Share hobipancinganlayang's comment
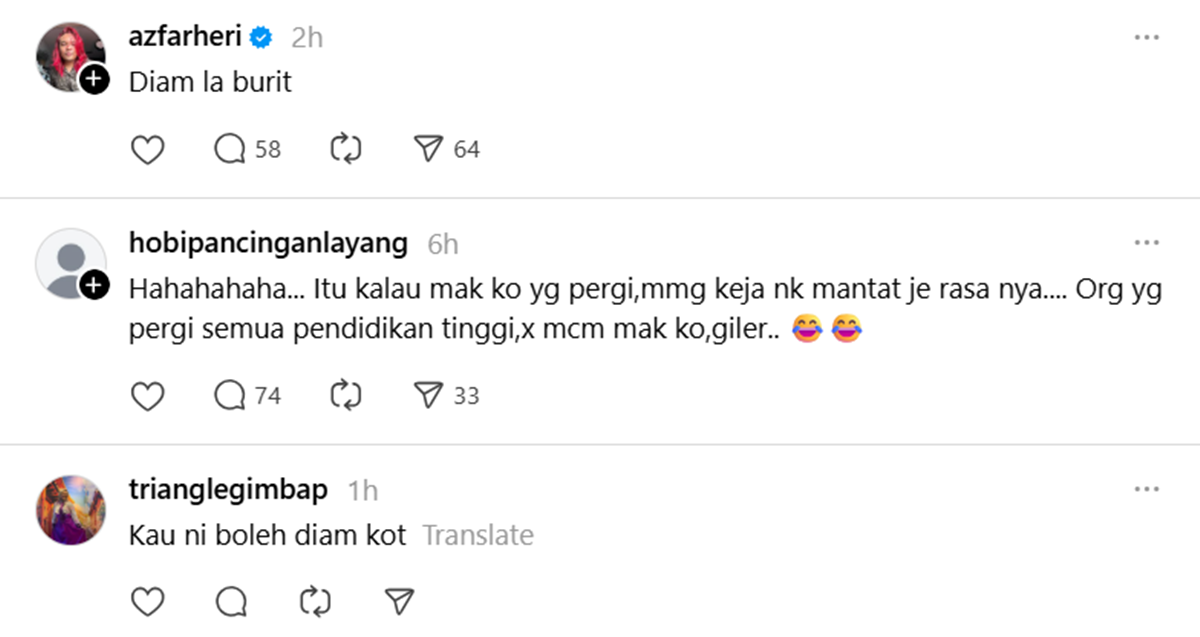This screenshot has height=637, width=1200. click(428, 397)
